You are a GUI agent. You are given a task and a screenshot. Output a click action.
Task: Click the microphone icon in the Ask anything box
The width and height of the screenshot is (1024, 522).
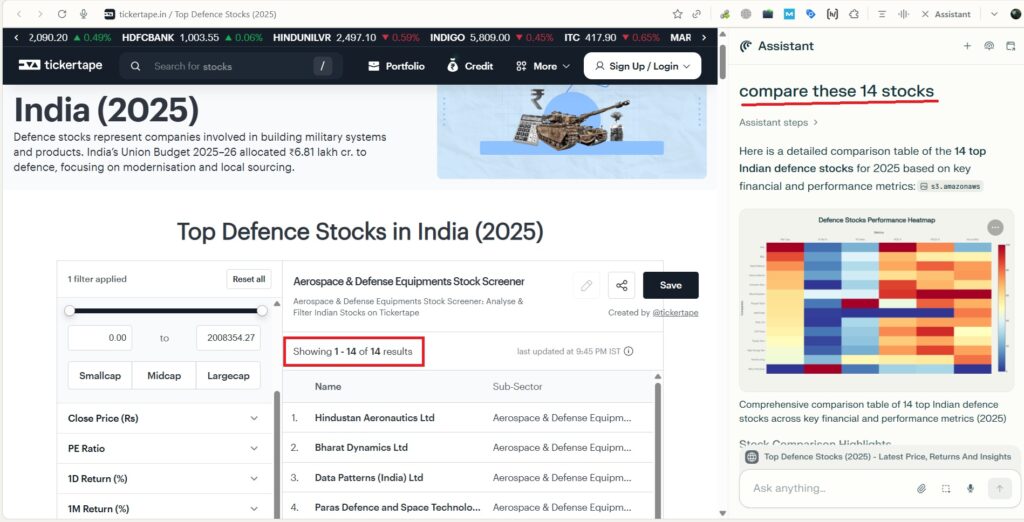coord(970,488)
